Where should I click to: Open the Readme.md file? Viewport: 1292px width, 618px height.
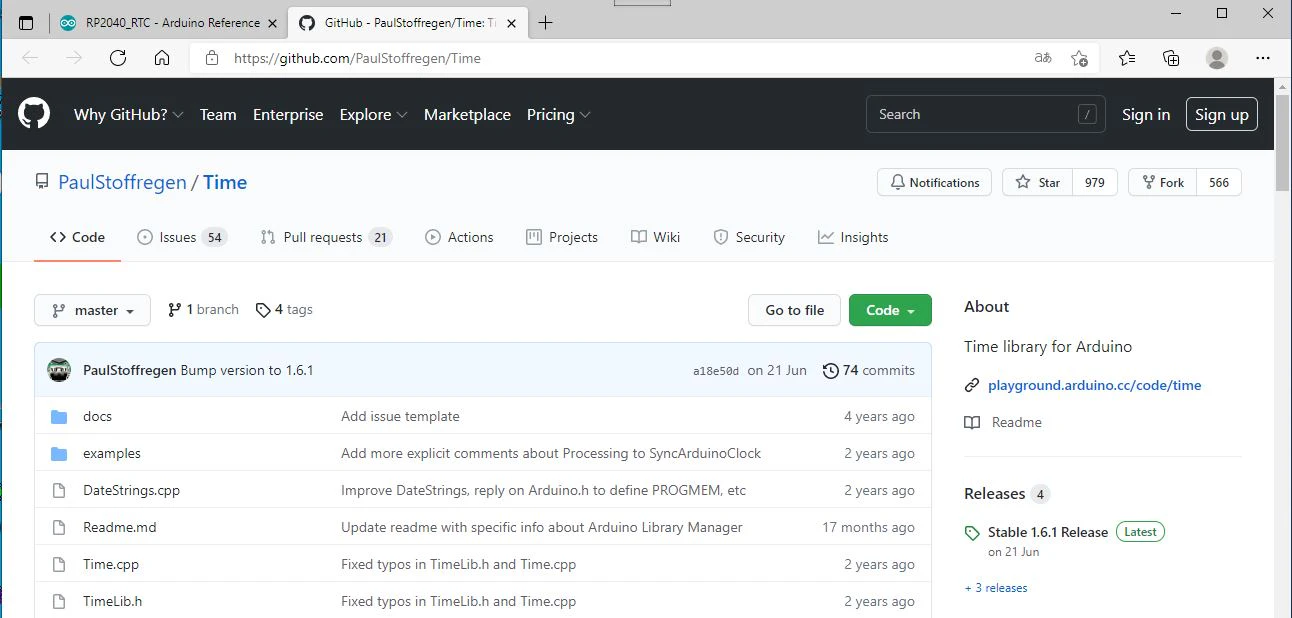click(x=120, y=527)
